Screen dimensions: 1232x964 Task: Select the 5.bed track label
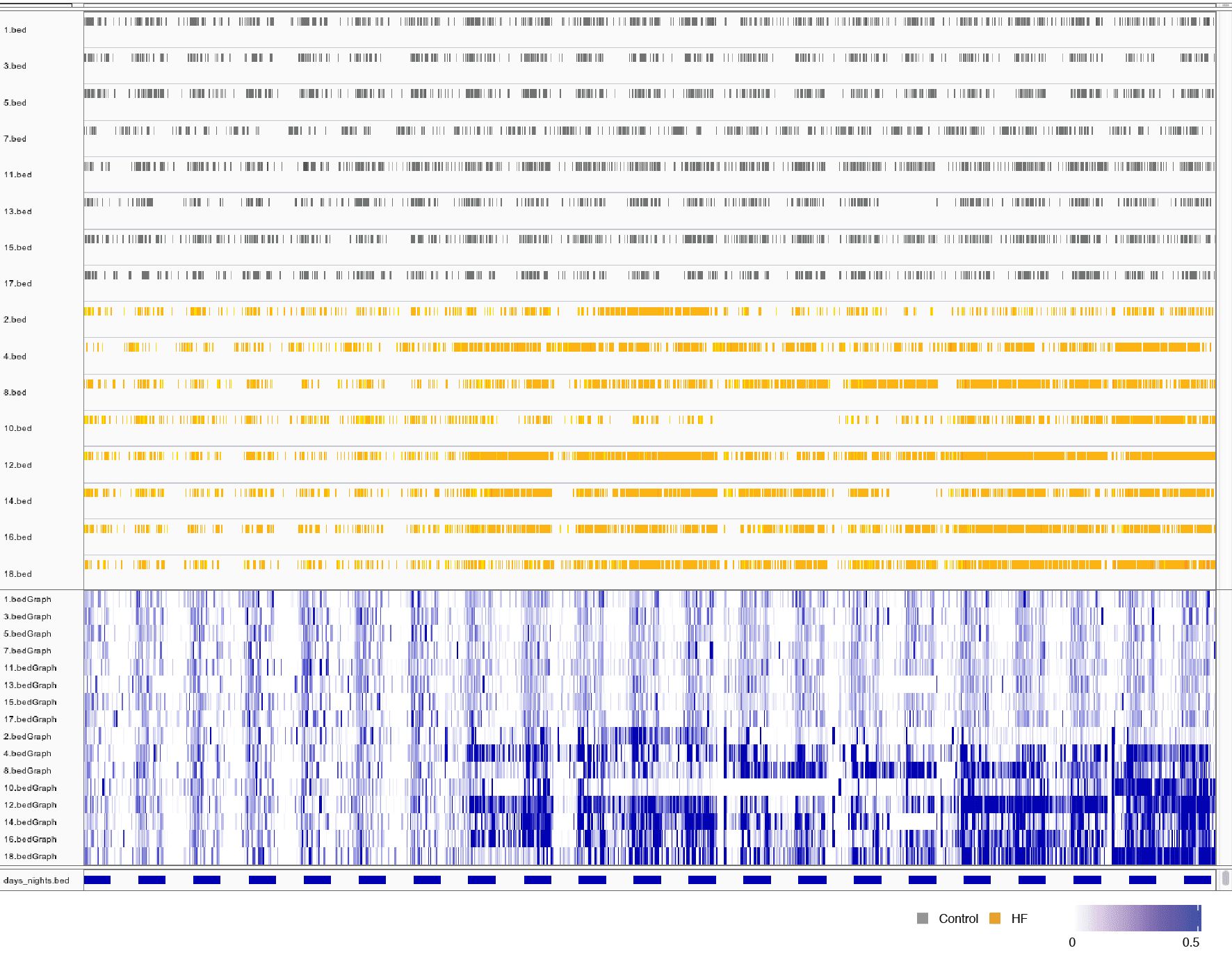[15, 103]
